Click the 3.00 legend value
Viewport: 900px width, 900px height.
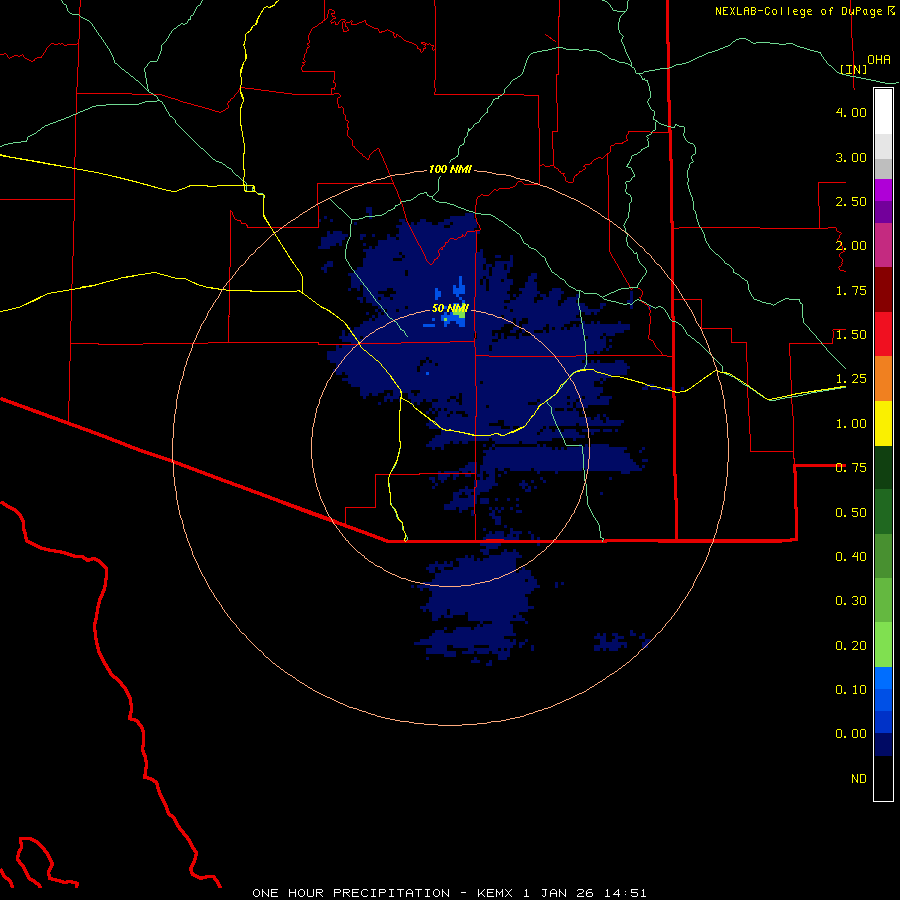[x=851, y=157]
